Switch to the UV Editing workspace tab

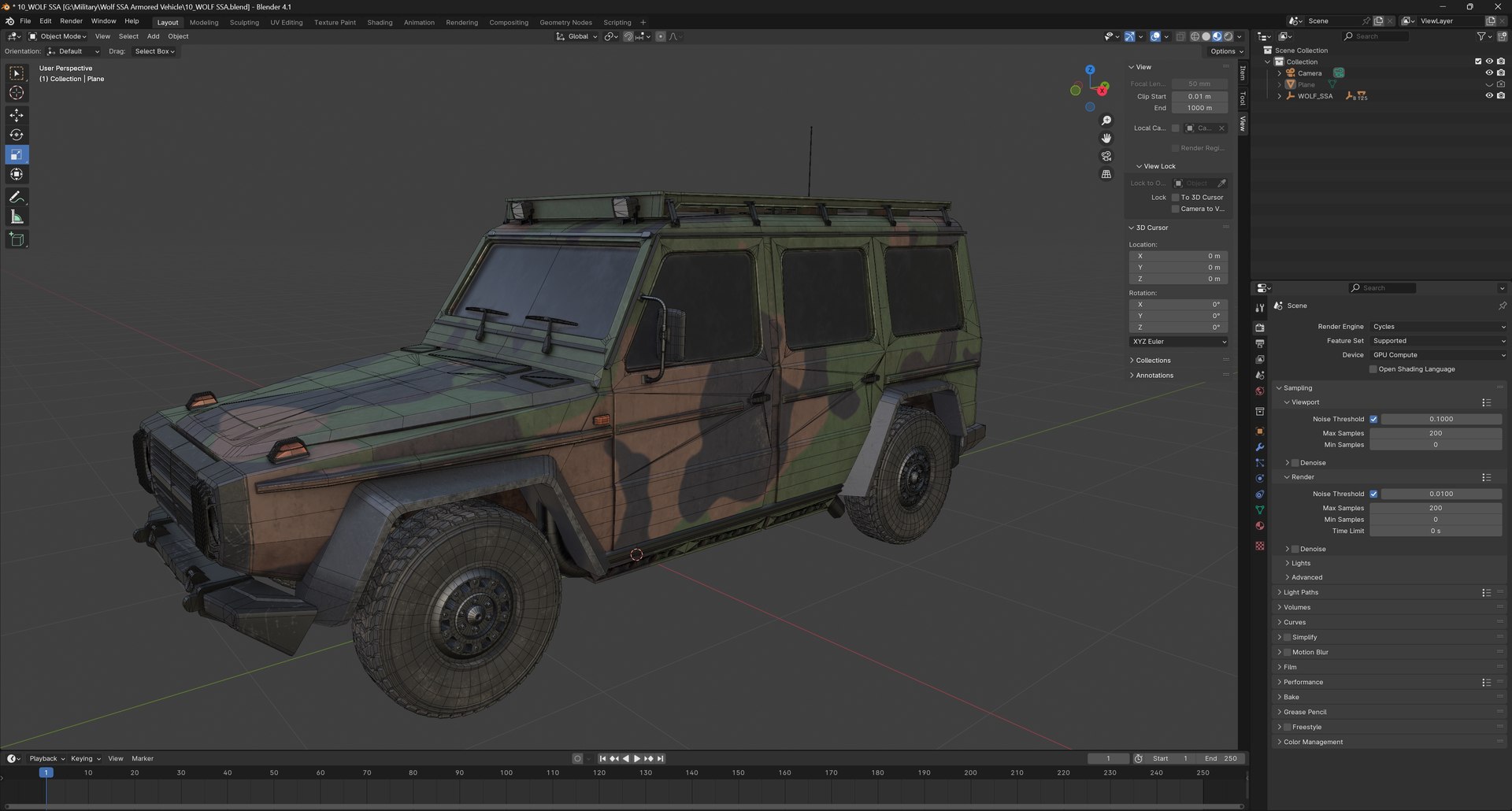tap(287, 22)
